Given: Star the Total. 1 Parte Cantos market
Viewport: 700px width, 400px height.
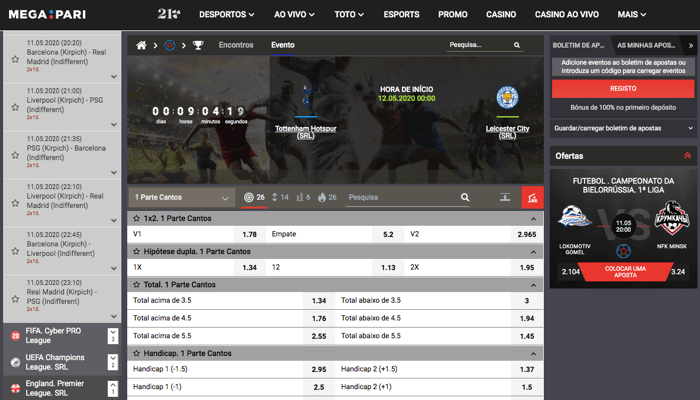Looking at the screenshot, I should [x=136, y=284].
